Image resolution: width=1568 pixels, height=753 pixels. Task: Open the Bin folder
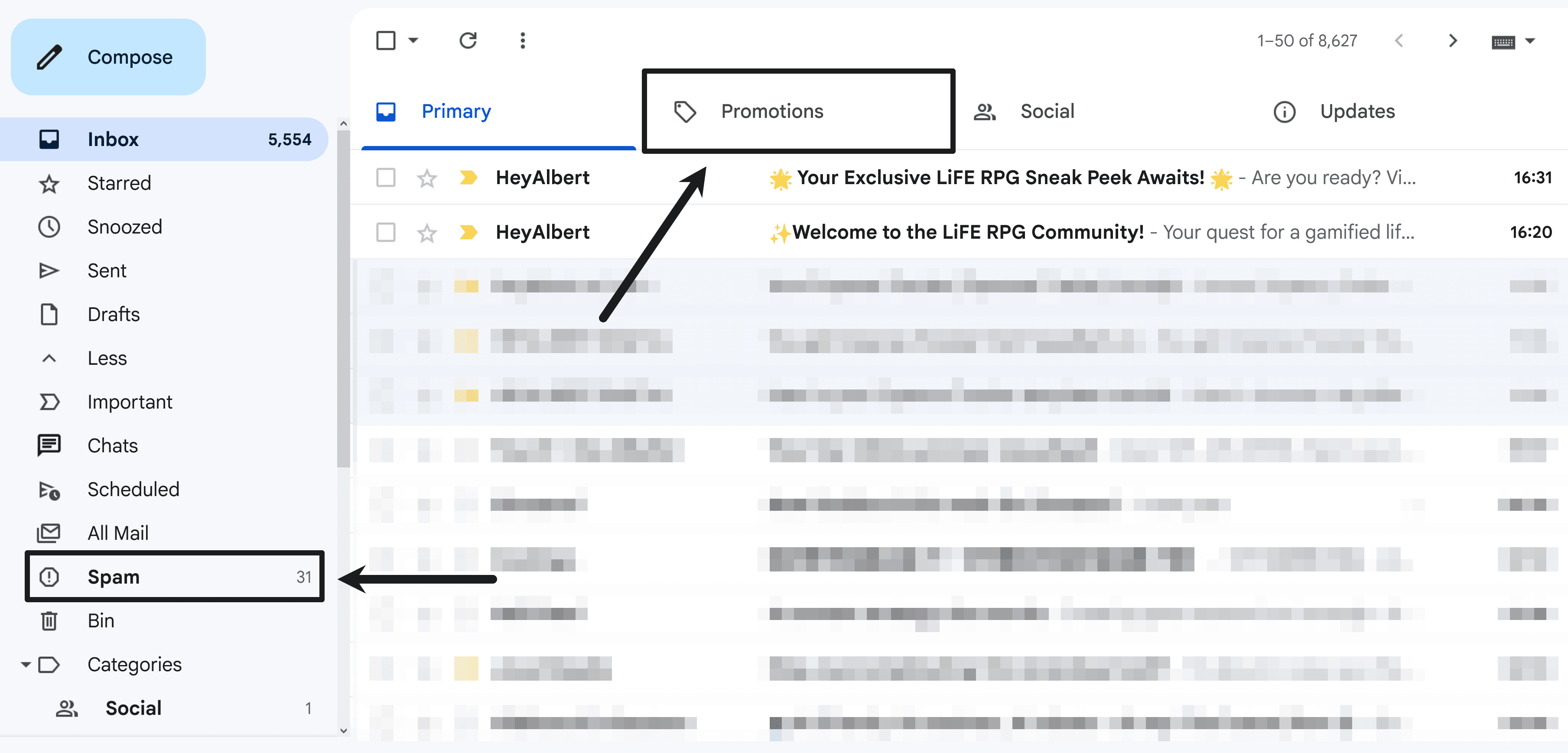pyautogui.click(x=101, y=620)
